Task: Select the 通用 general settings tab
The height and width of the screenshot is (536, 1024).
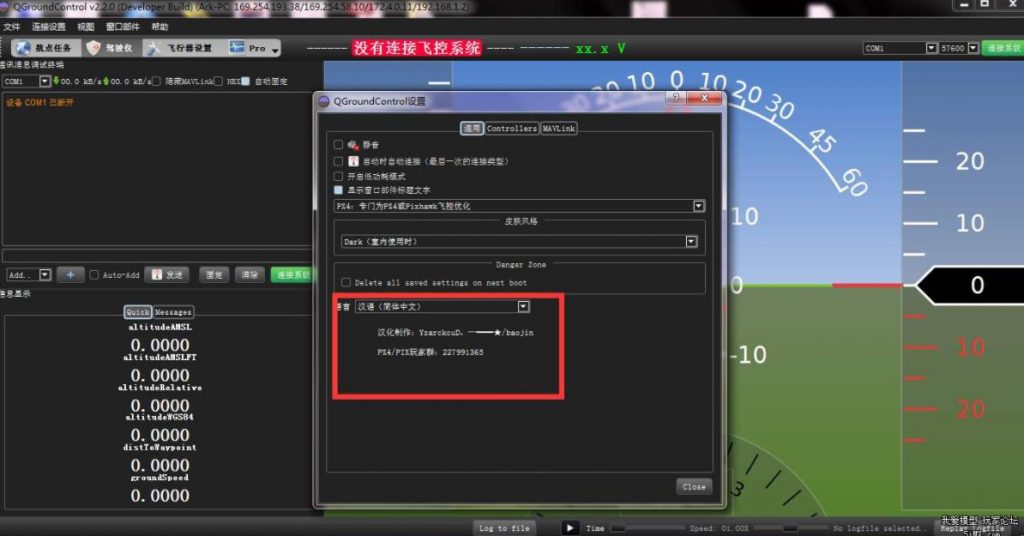Action: 472,129
